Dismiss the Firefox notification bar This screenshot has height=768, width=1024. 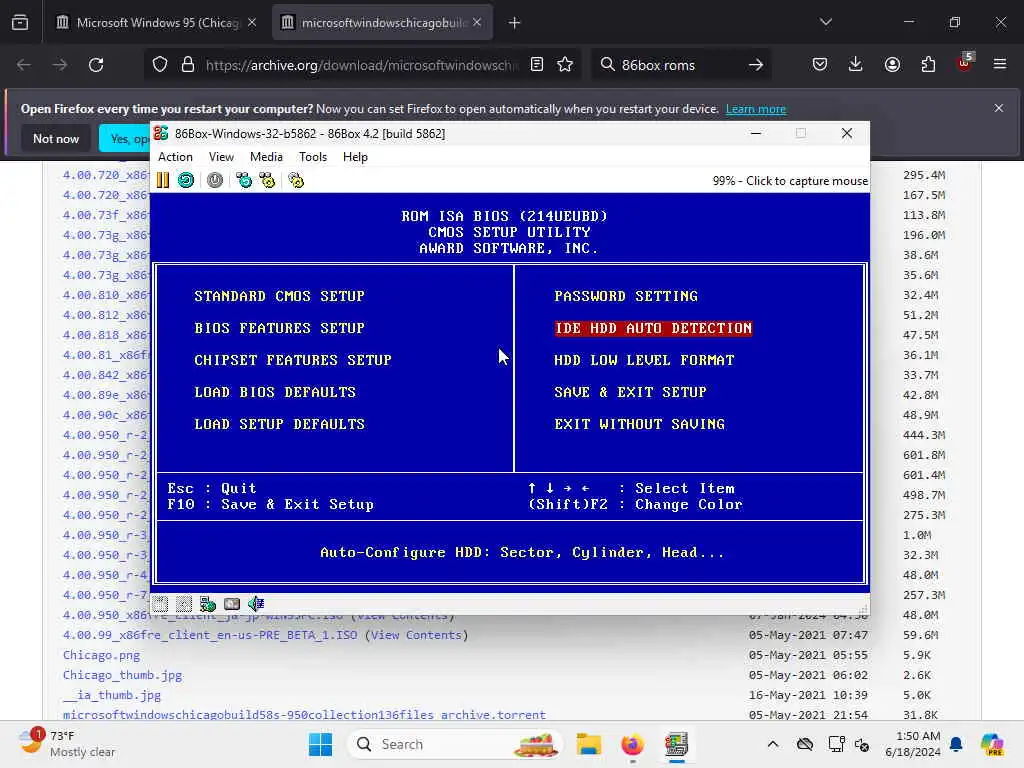click(999, 108)
